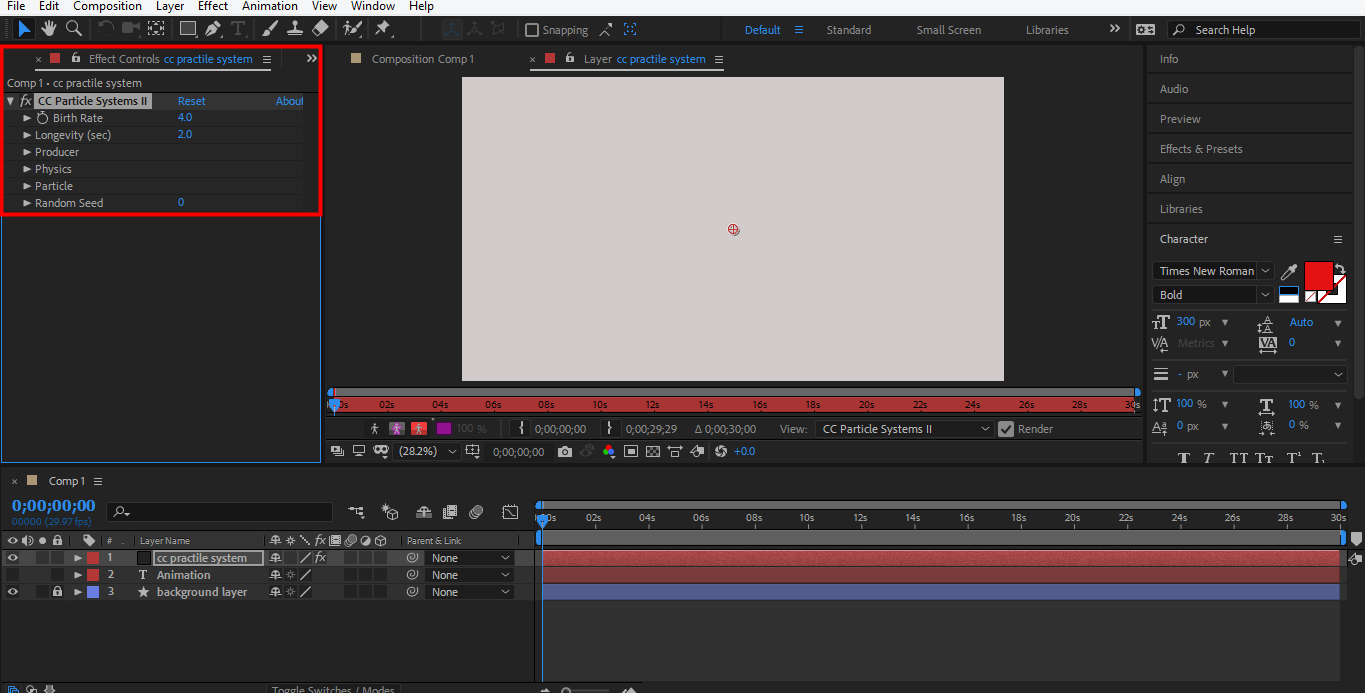1365x693 pixels.
Task: Click Reset for CC Particle Systems II
Action: [x=191, y=101]
